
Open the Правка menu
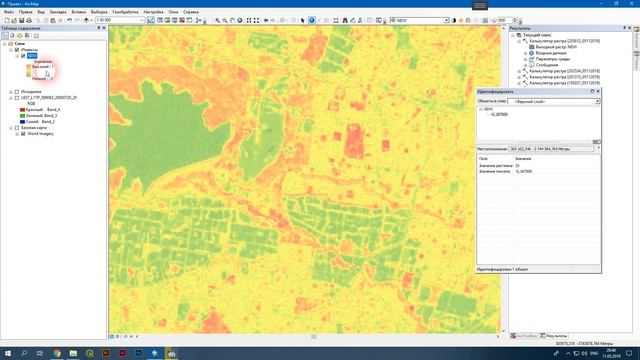(x=25, y=12)
